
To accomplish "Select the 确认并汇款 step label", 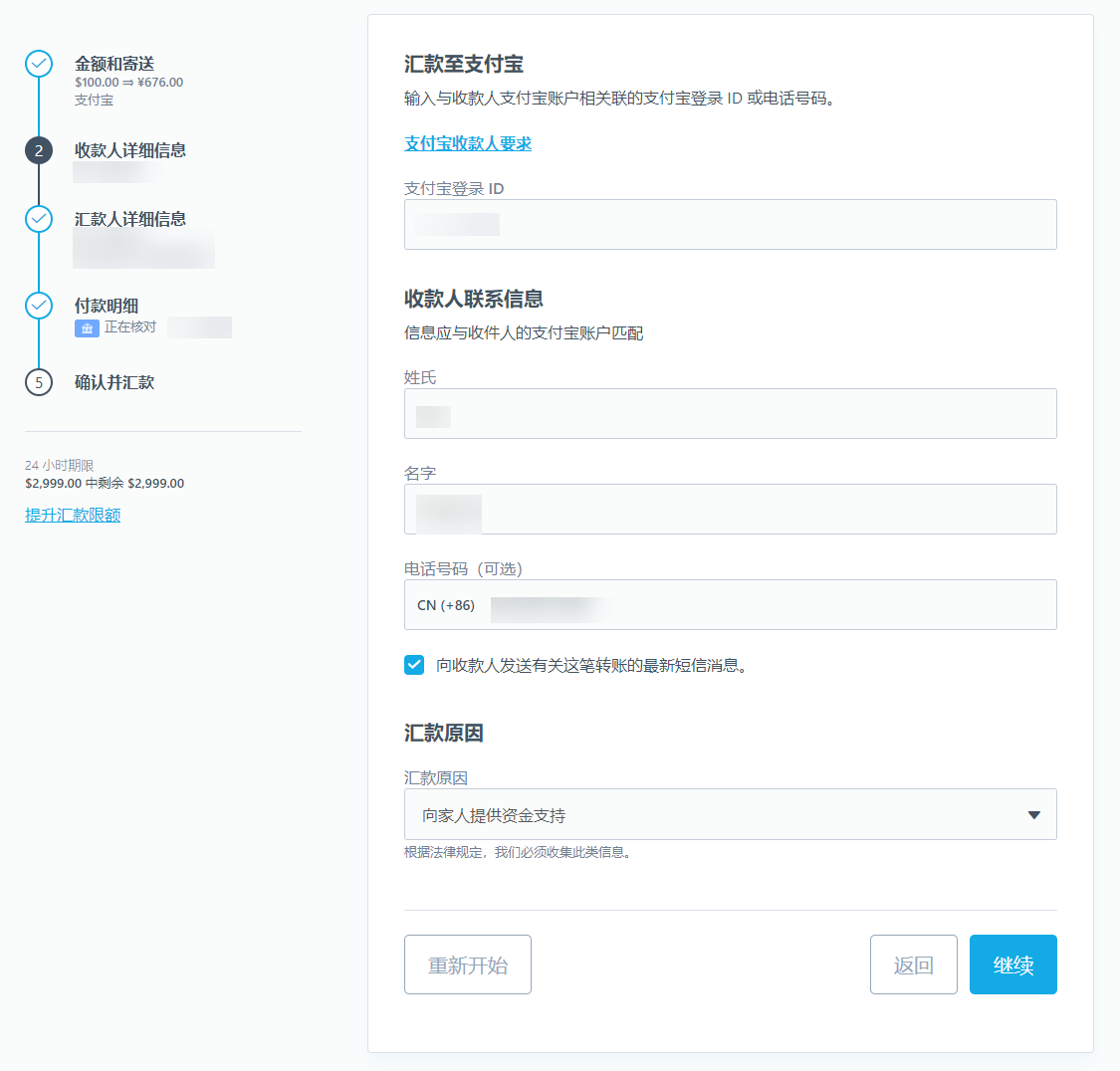I will 114,382.
